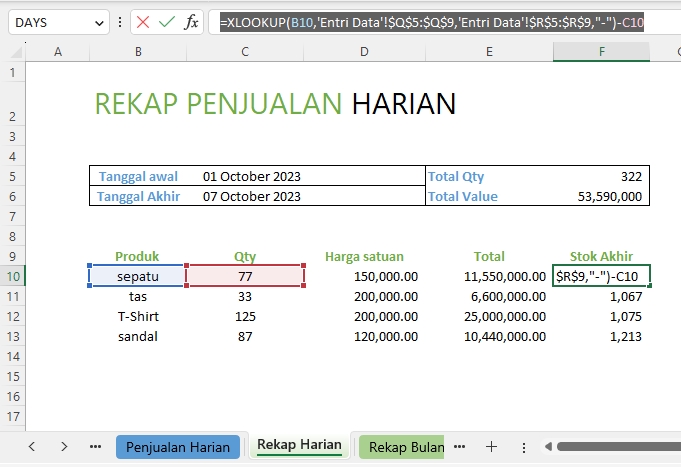Click the vertical dots beside Name Box
The width and height of the screenshot is (681, 467).
point(120,22)
